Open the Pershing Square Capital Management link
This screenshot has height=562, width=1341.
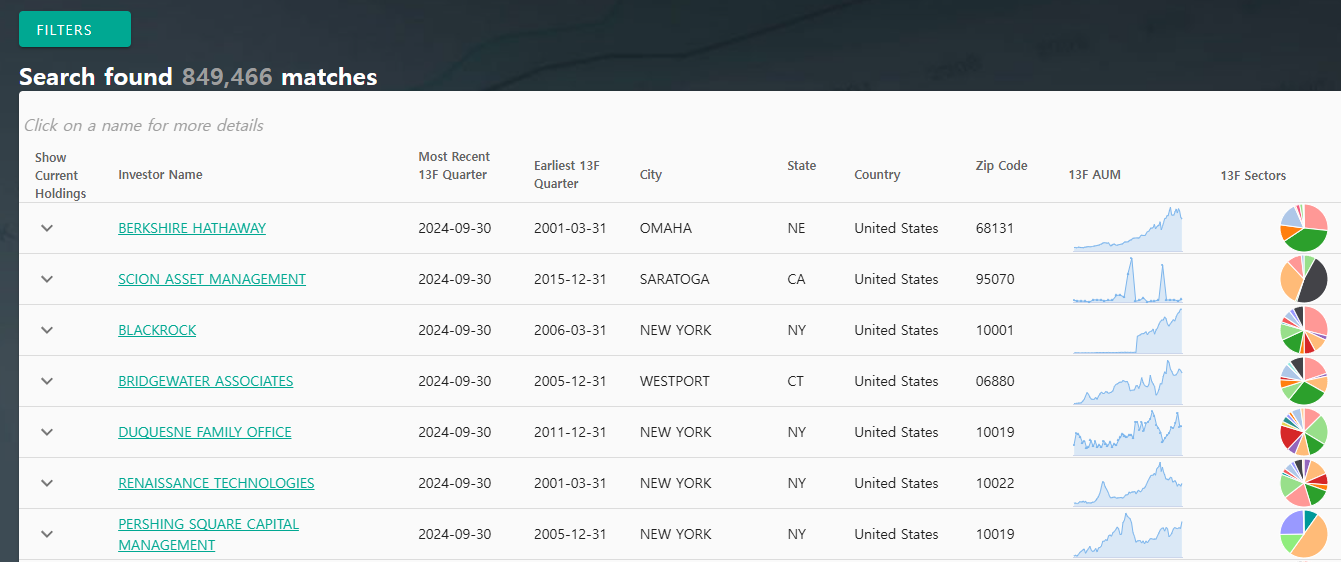(208, 534)
